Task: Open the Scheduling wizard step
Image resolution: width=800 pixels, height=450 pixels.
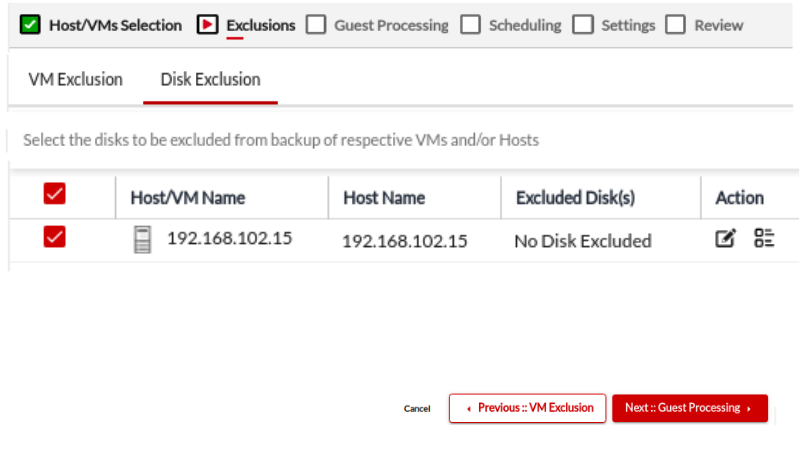Action: point(526,25)
